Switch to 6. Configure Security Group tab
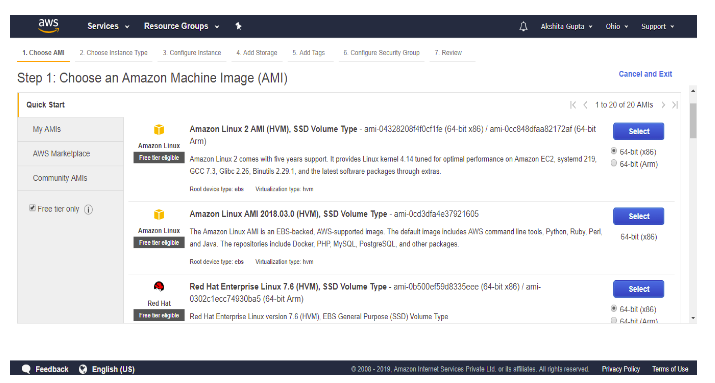 (x=381, y=52)
